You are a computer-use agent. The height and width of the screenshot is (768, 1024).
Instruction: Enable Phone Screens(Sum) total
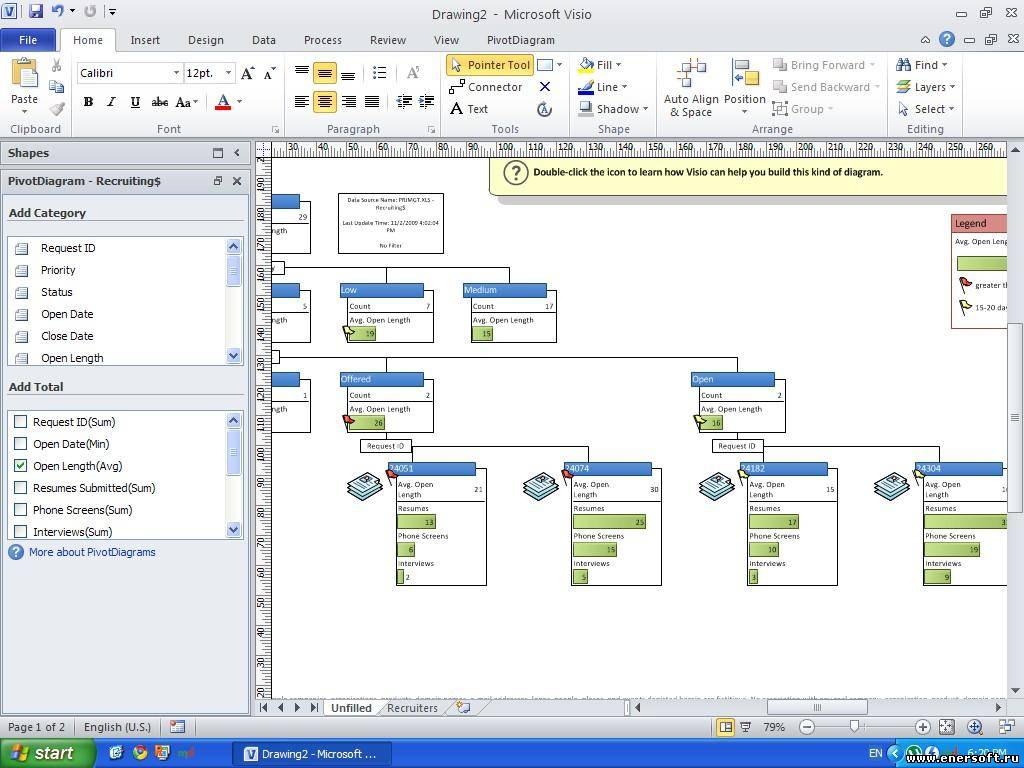21,510
